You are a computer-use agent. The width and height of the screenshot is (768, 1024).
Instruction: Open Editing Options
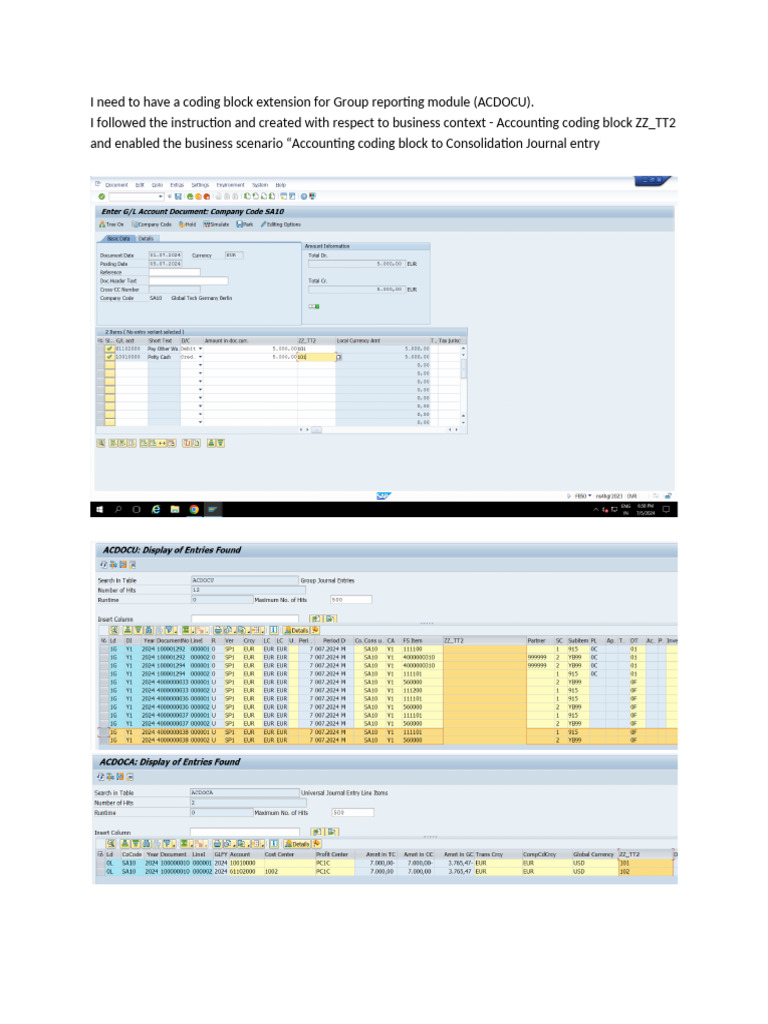pos(281,224)
